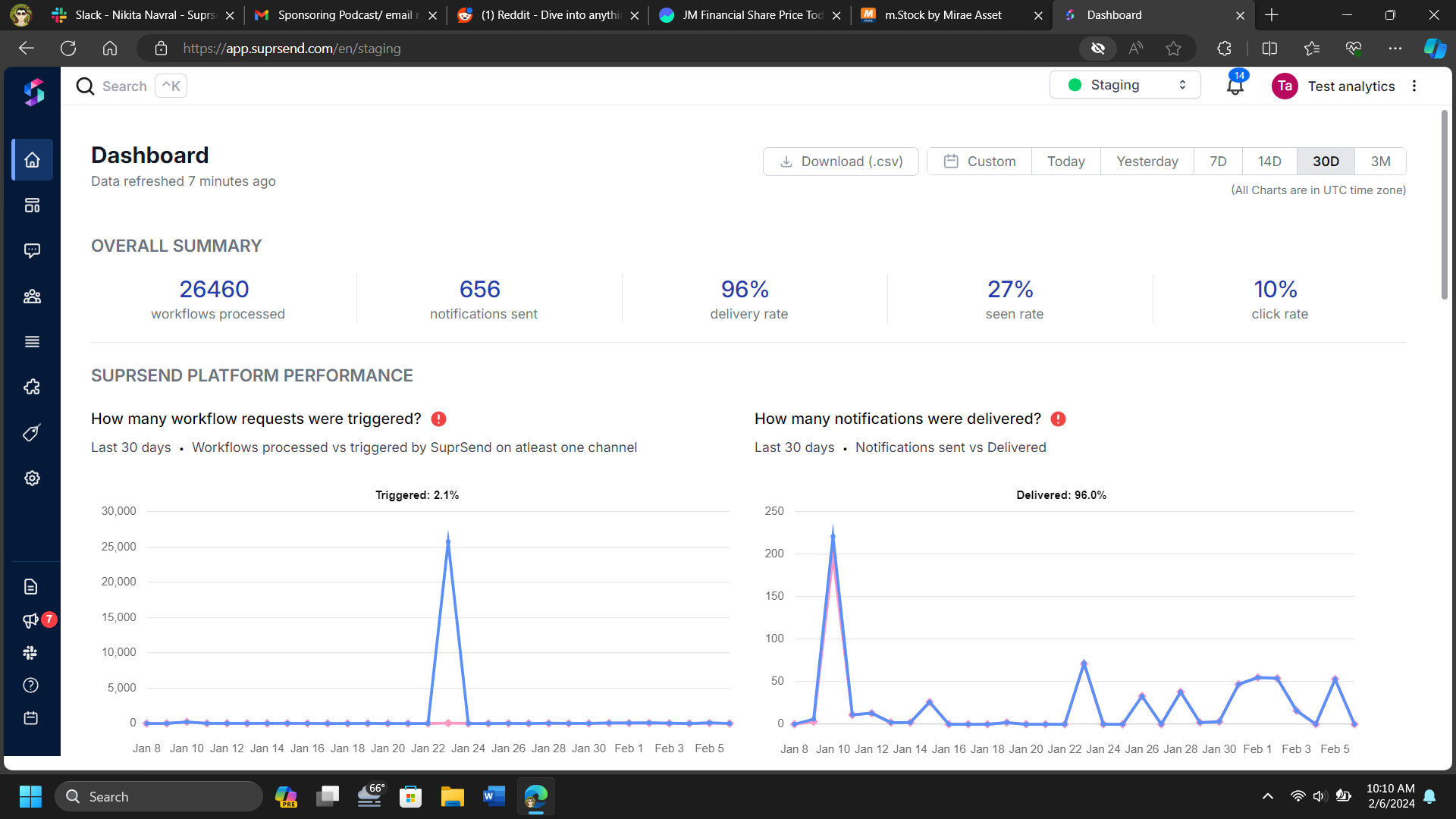The image size is (1456, 819).
Task: Open the Brands tag icon in sidebar
Action: (x=32, y=433)
